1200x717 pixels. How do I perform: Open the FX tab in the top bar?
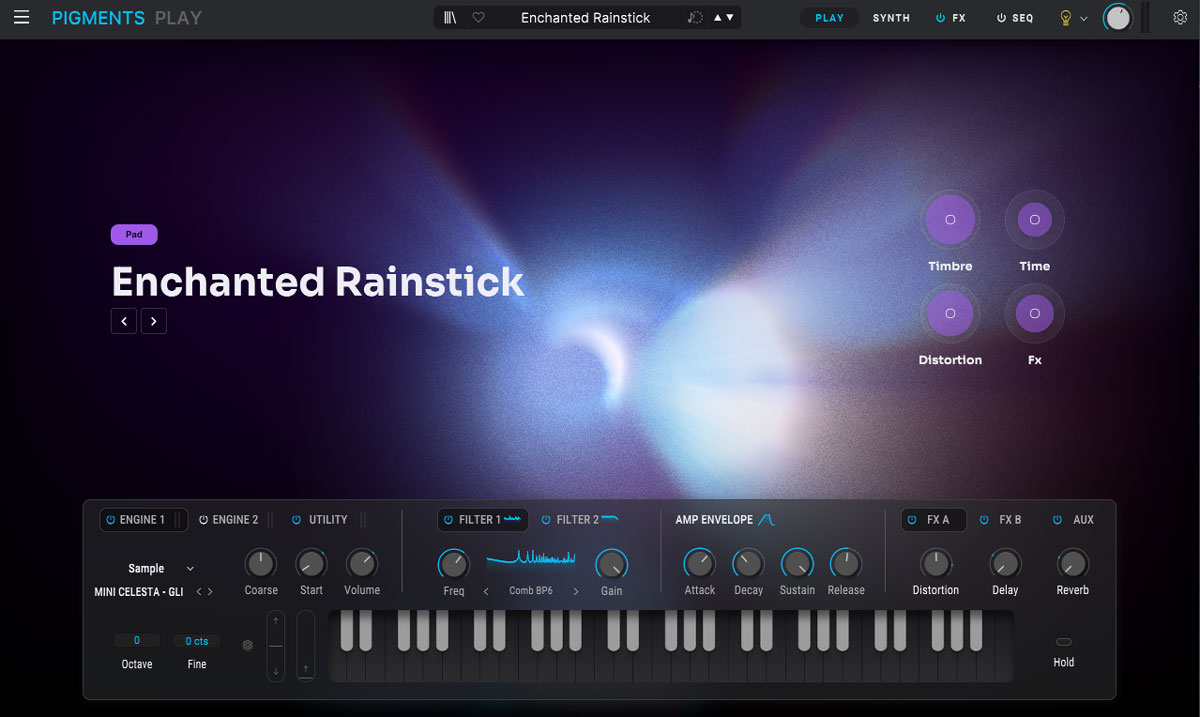[x=959, y=18]
